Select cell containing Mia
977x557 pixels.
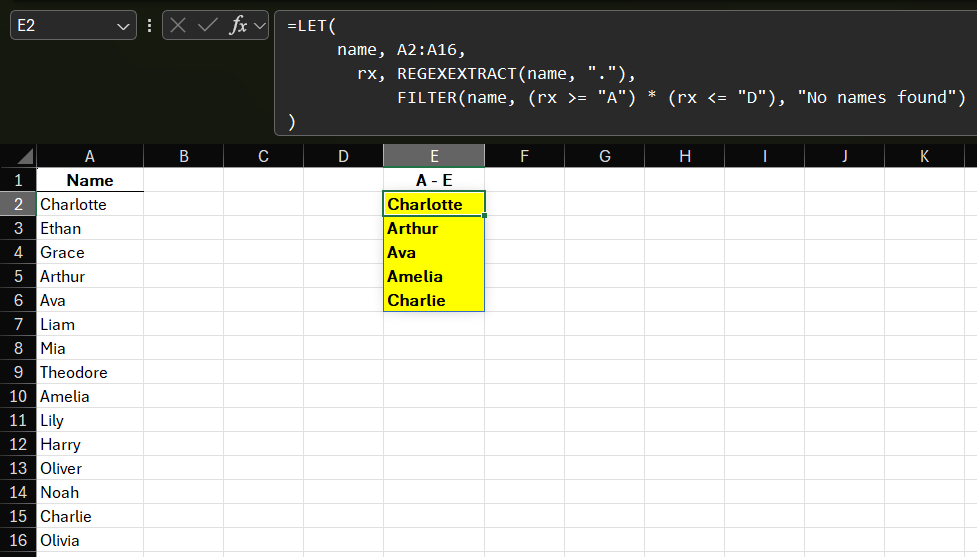tap(90, 348)
